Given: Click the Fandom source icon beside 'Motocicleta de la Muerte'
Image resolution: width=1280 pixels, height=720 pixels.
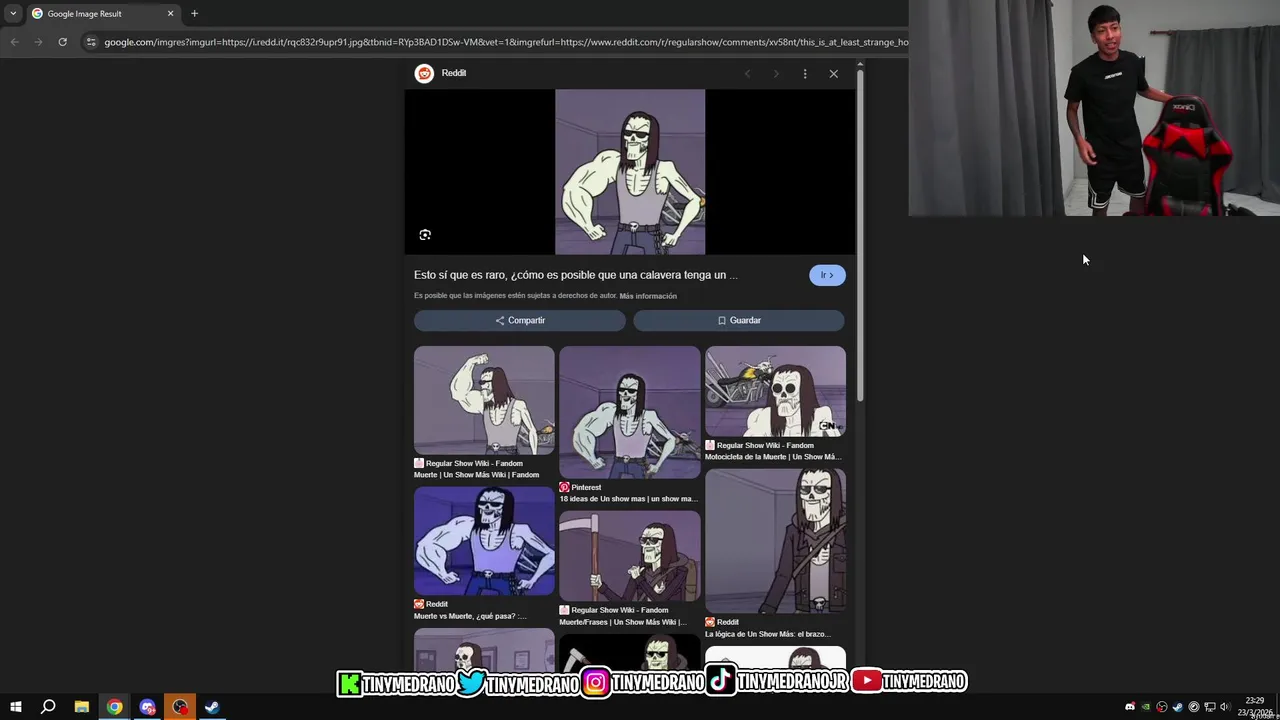Looking at the screenshot, I should point(710,445).
